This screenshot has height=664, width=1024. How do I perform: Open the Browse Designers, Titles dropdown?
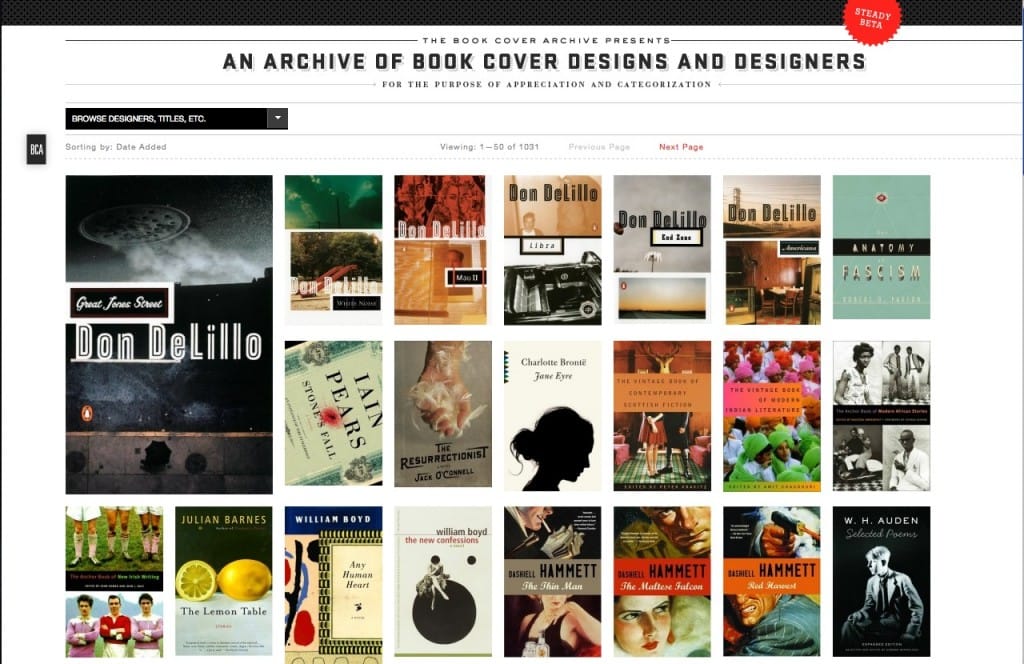click(176, 119)
